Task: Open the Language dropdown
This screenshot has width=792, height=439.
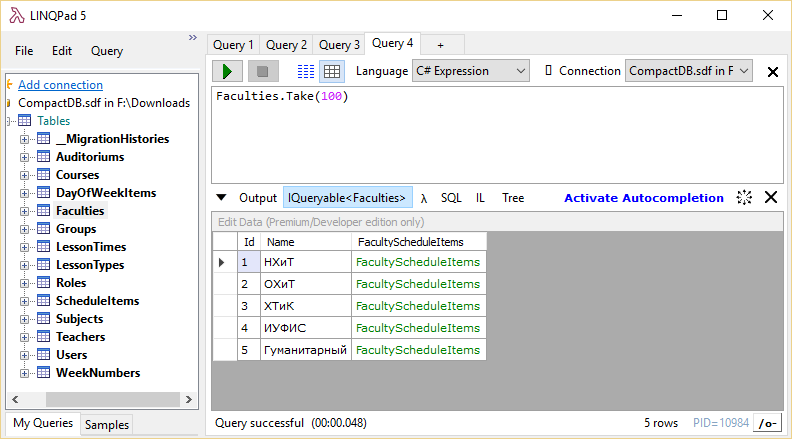Action: click(x=471, y=71)
